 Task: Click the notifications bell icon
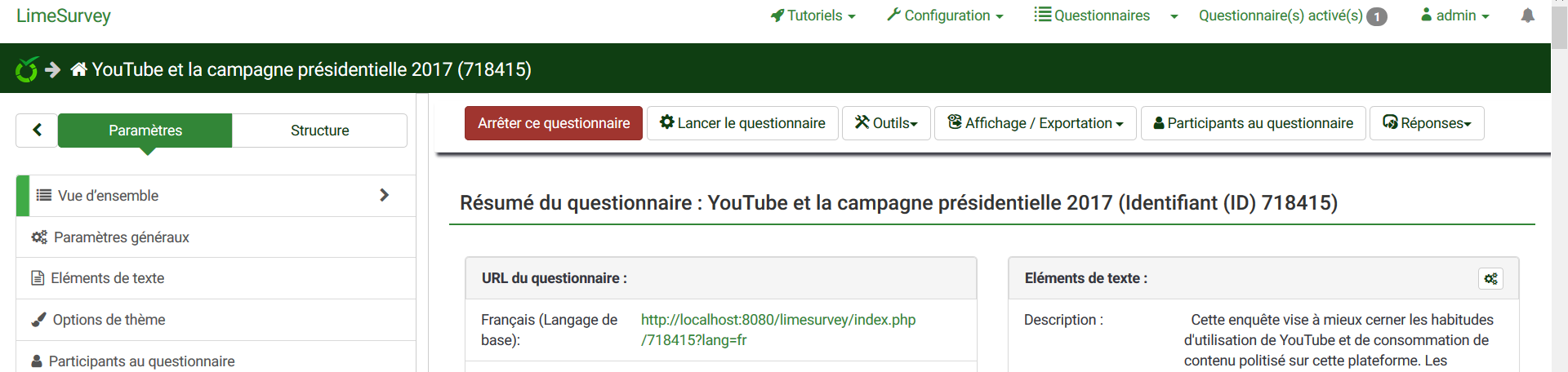1527,15
